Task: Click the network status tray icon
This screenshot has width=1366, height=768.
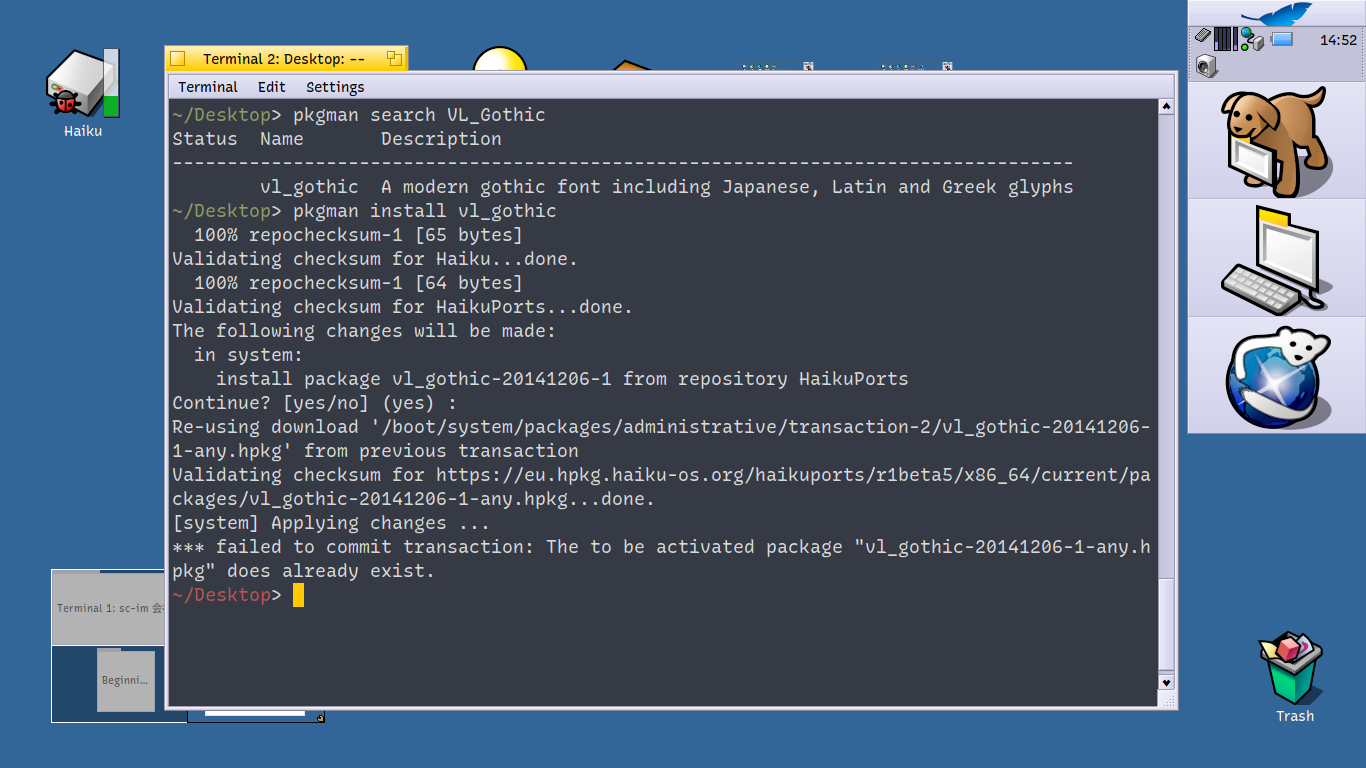Action: tap(1251, 40)
